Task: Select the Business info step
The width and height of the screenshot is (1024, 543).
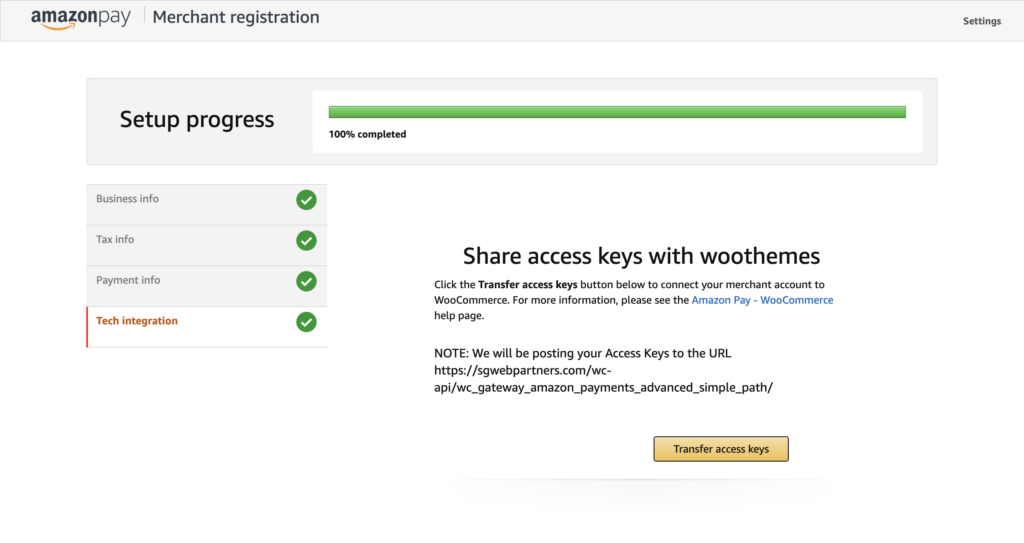Action: click(x=127, y=199)
